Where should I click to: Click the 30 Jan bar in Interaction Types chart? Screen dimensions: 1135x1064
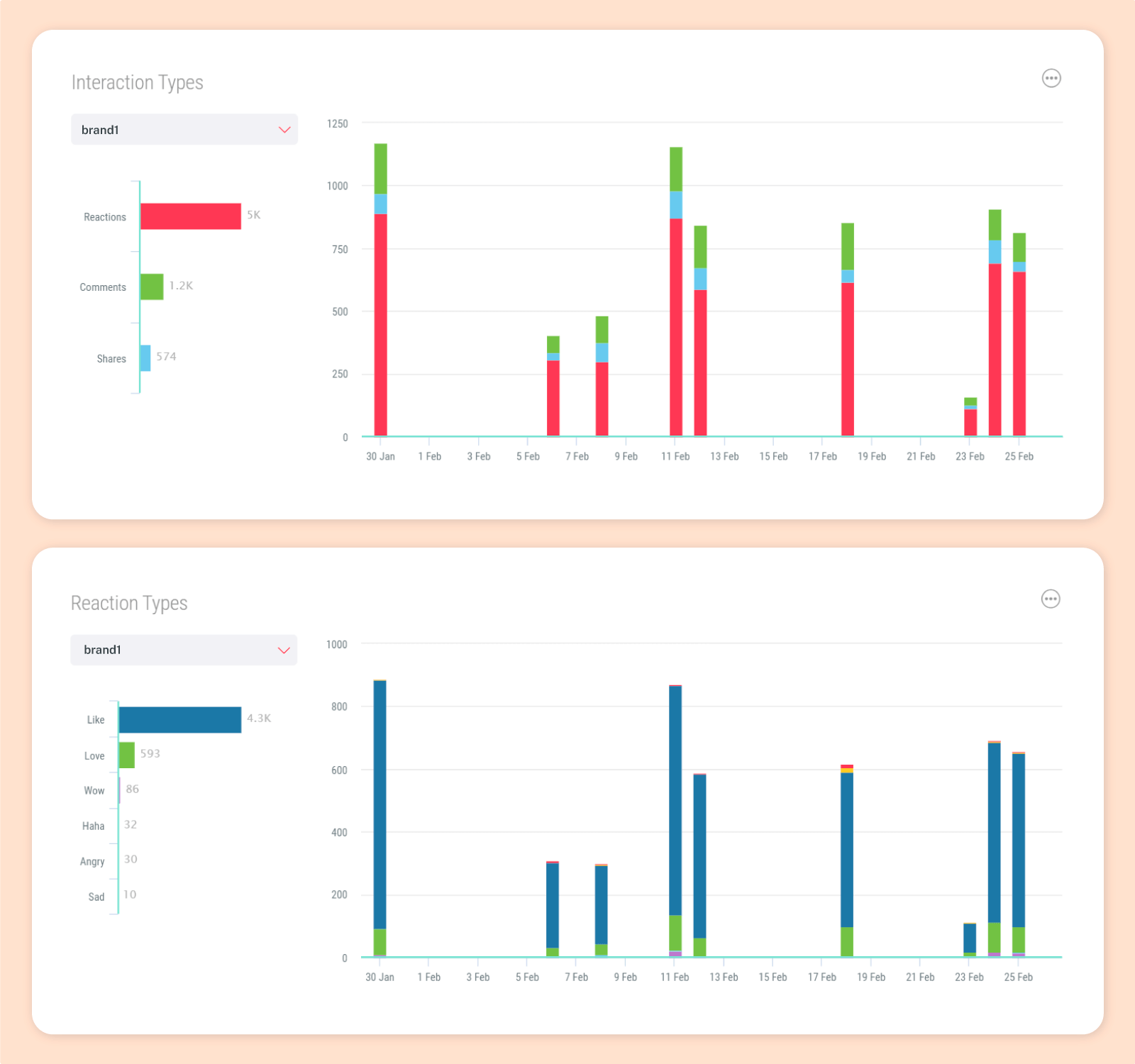[x=381, y=289]
